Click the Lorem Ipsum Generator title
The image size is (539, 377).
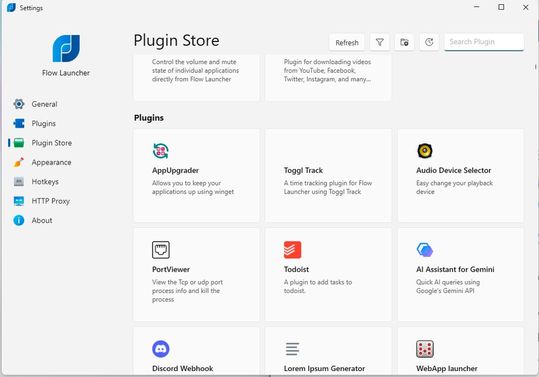click(324, 368)
